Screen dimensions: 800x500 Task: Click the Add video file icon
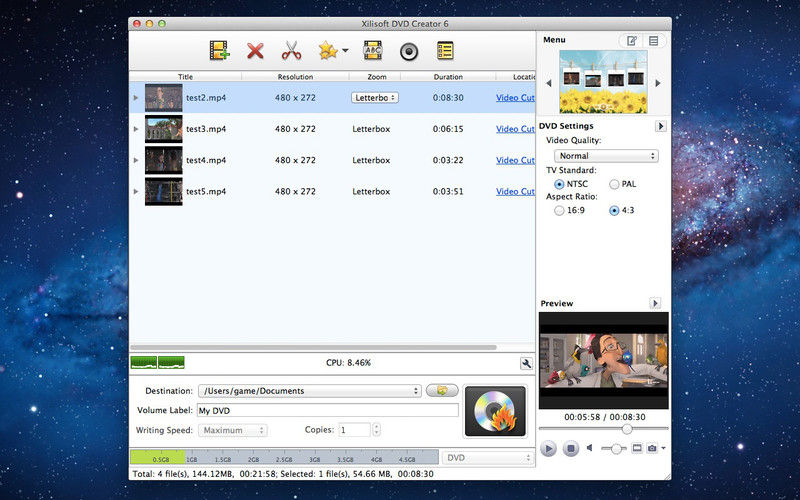coord(219,51)
